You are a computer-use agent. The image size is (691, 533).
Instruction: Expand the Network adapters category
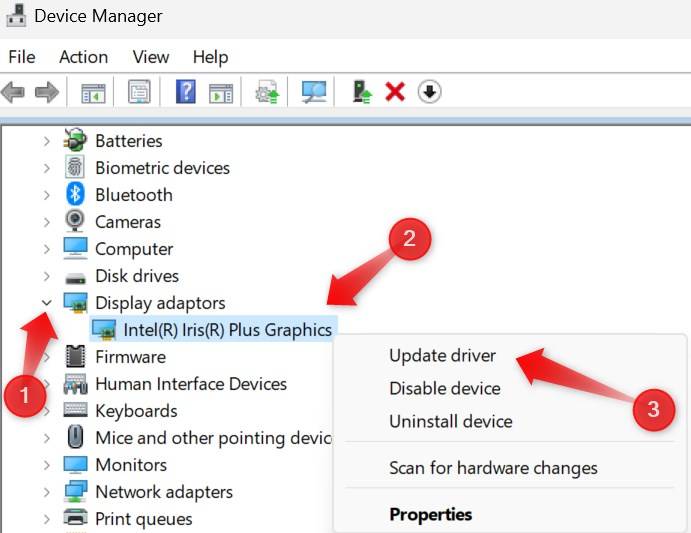coord(47,492)
